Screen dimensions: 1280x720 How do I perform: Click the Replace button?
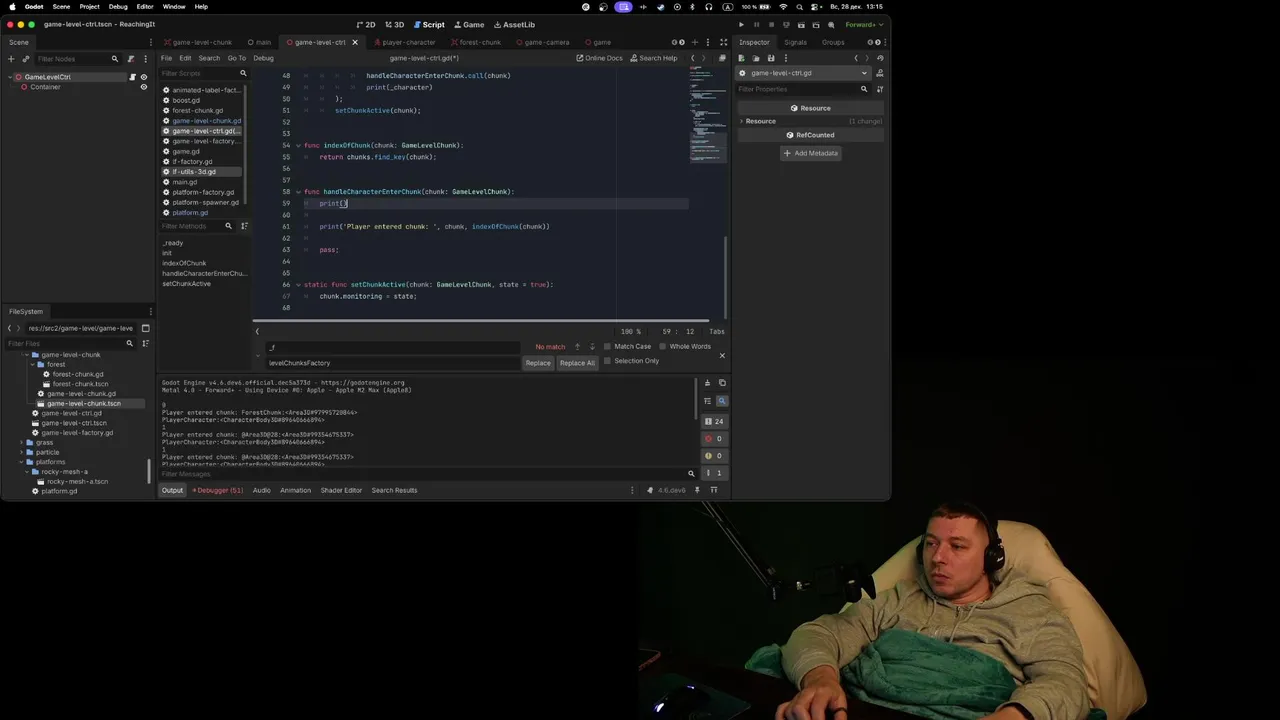tap(538, 363)
